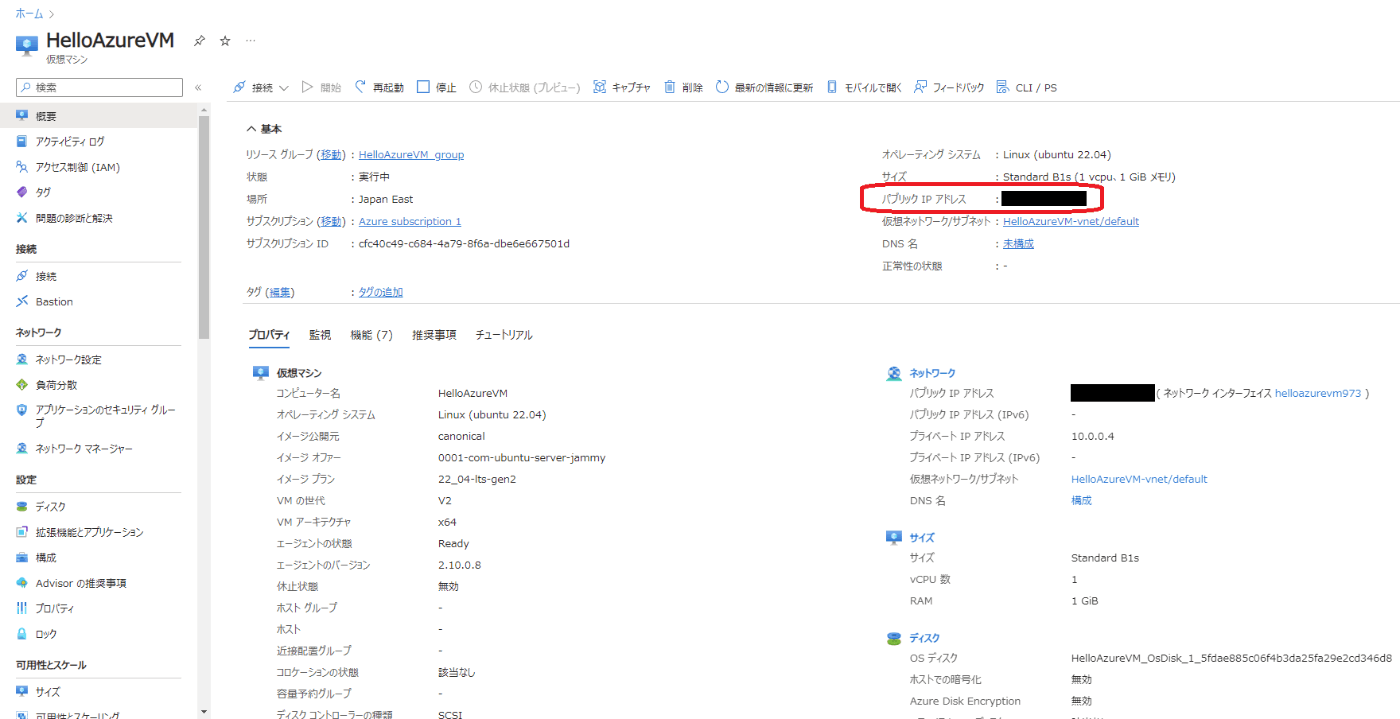Send feedback via フィードバック
The height and width of the screenshot is (719, 1400).
pos(949,88)
